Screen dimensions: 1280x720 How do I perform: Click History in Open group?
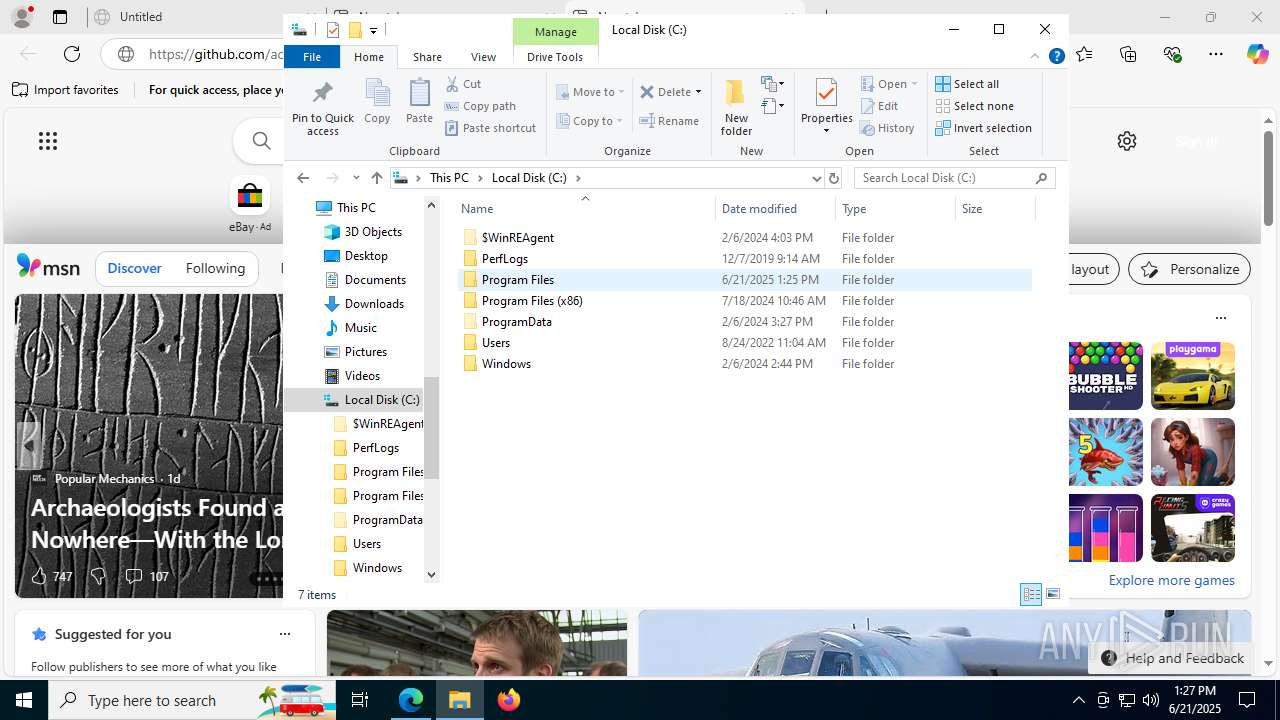886,128
